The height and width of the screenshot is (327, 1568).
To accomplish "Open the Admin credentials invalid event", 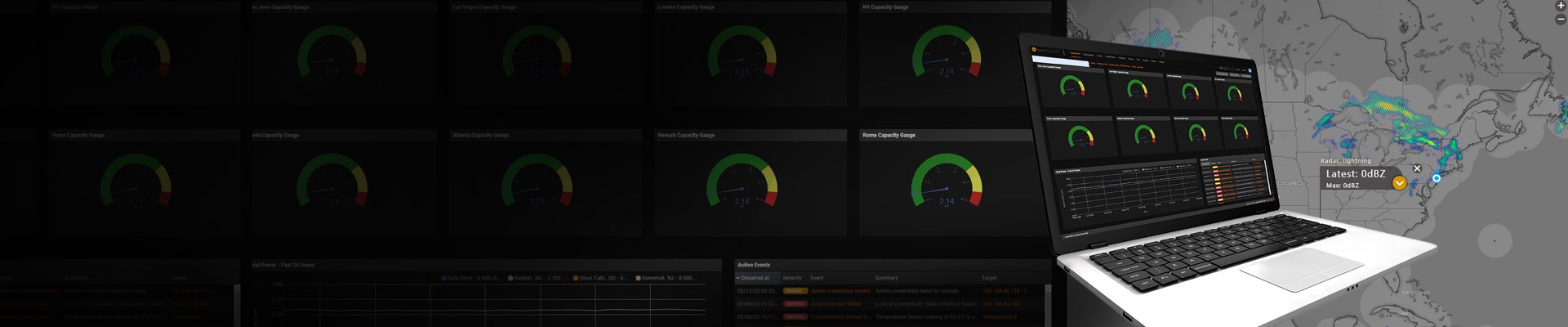I will point(840,291).
